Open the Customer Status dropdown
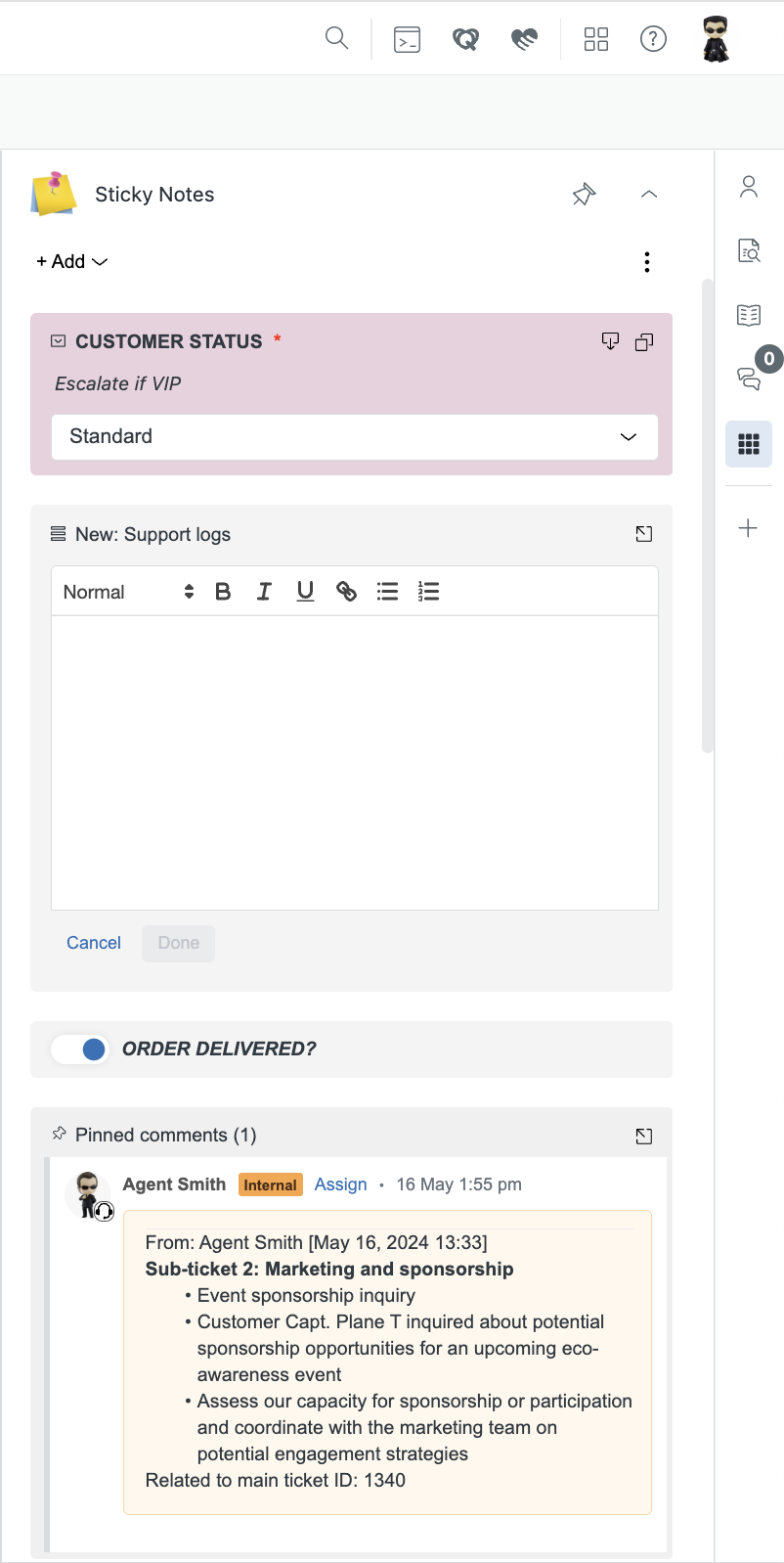 [x=354, y=437]
